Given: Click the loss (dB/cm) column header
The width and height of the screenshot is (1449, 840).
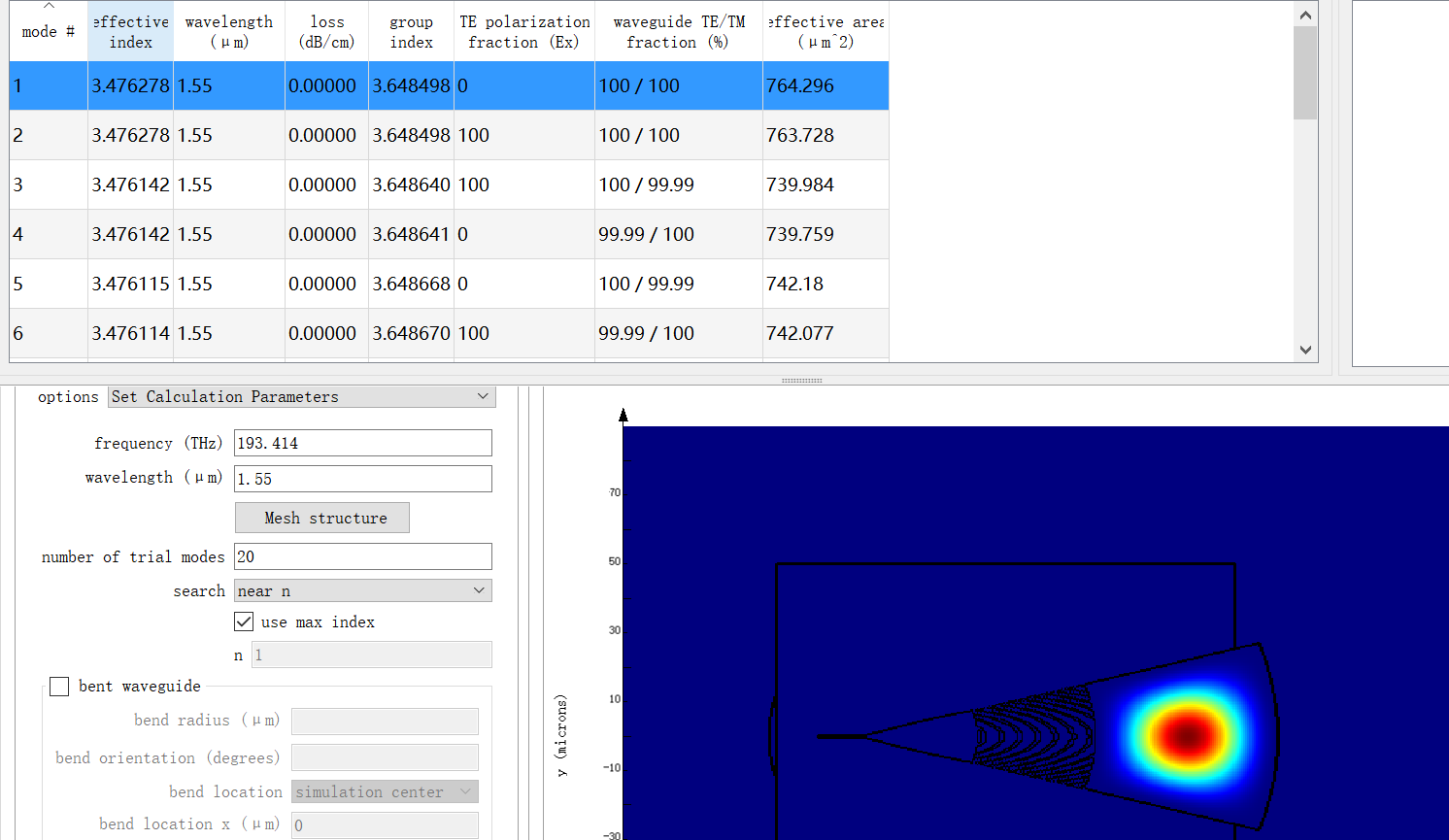Looking at the screenshot, I should click(x=326, y=32).
